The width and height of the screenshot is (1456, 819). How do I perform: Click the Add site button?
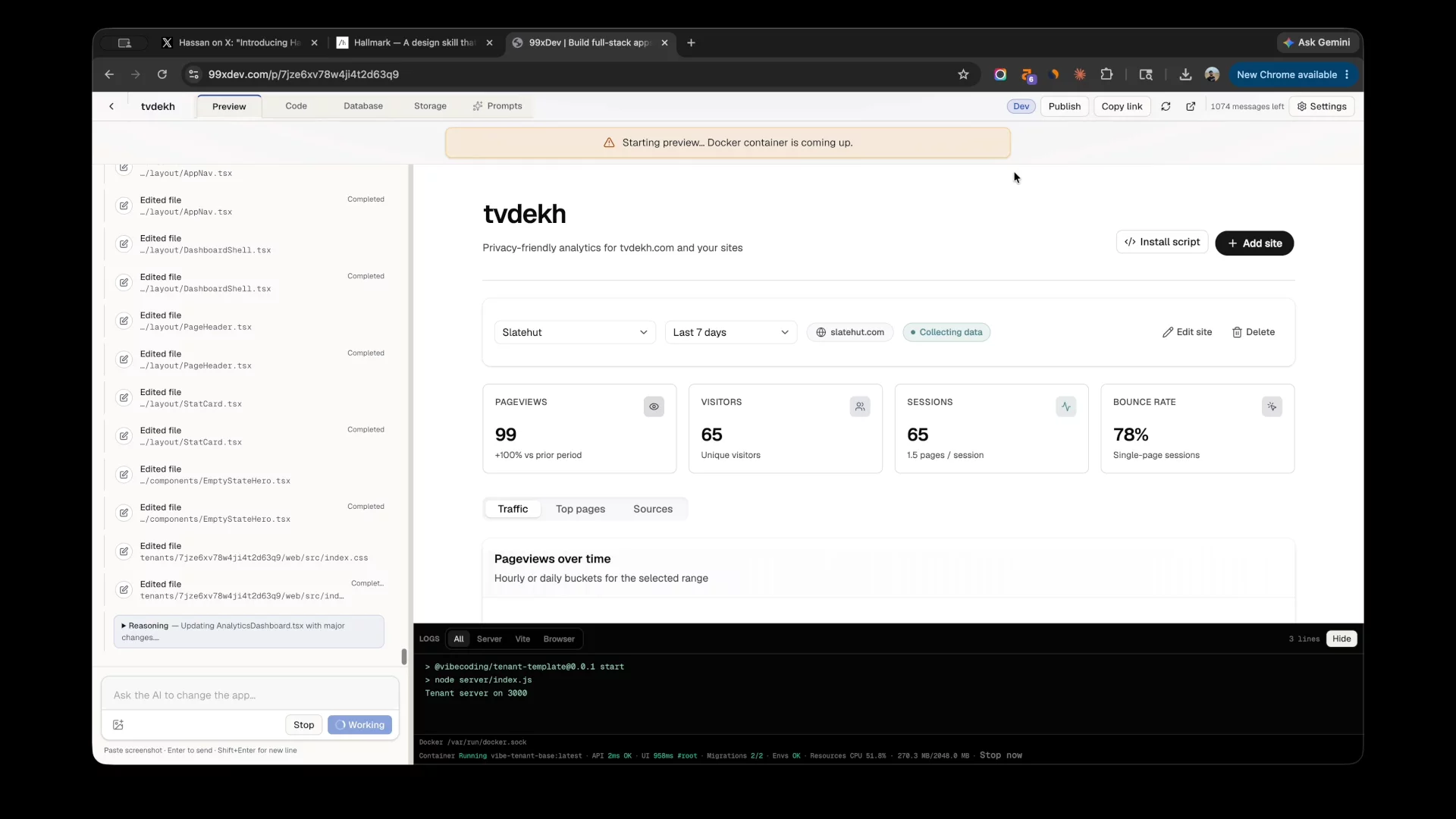(x=1254, y=243)
